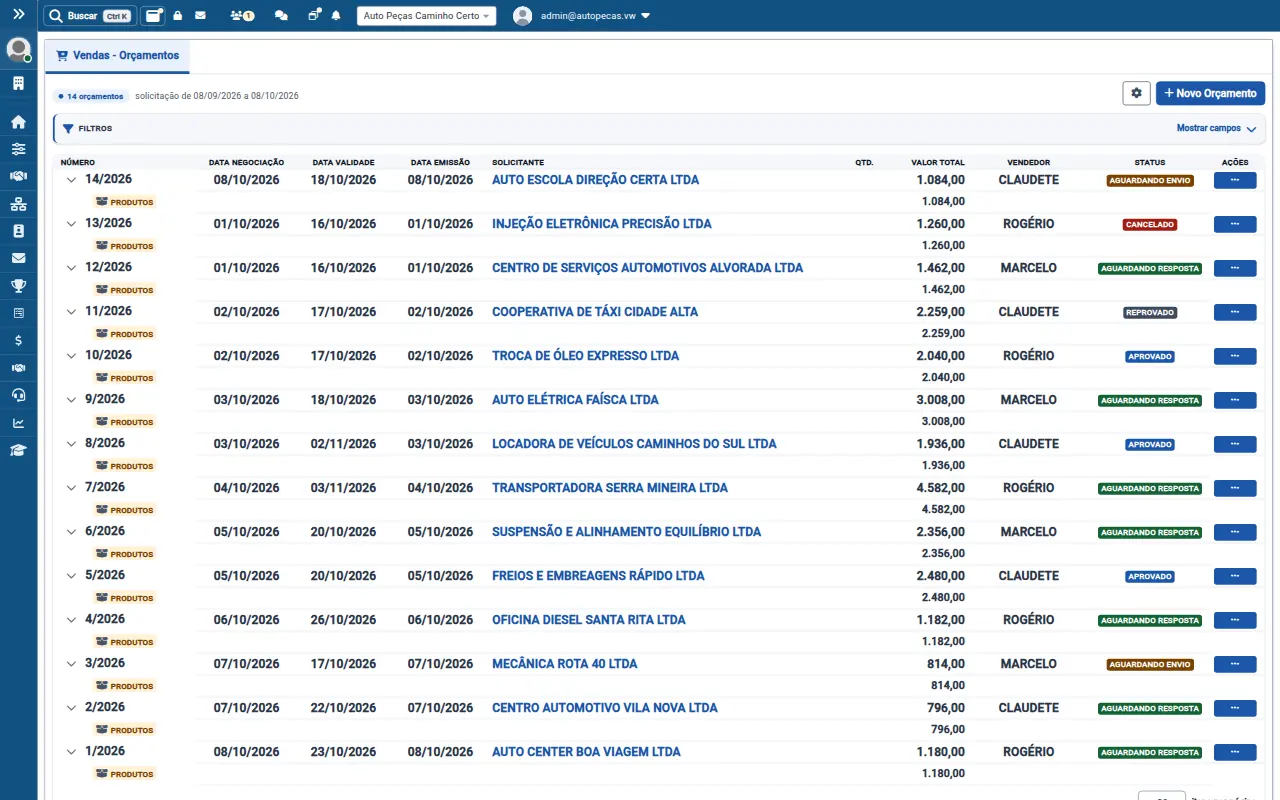Click the notifications bell icon

[336, 16]
